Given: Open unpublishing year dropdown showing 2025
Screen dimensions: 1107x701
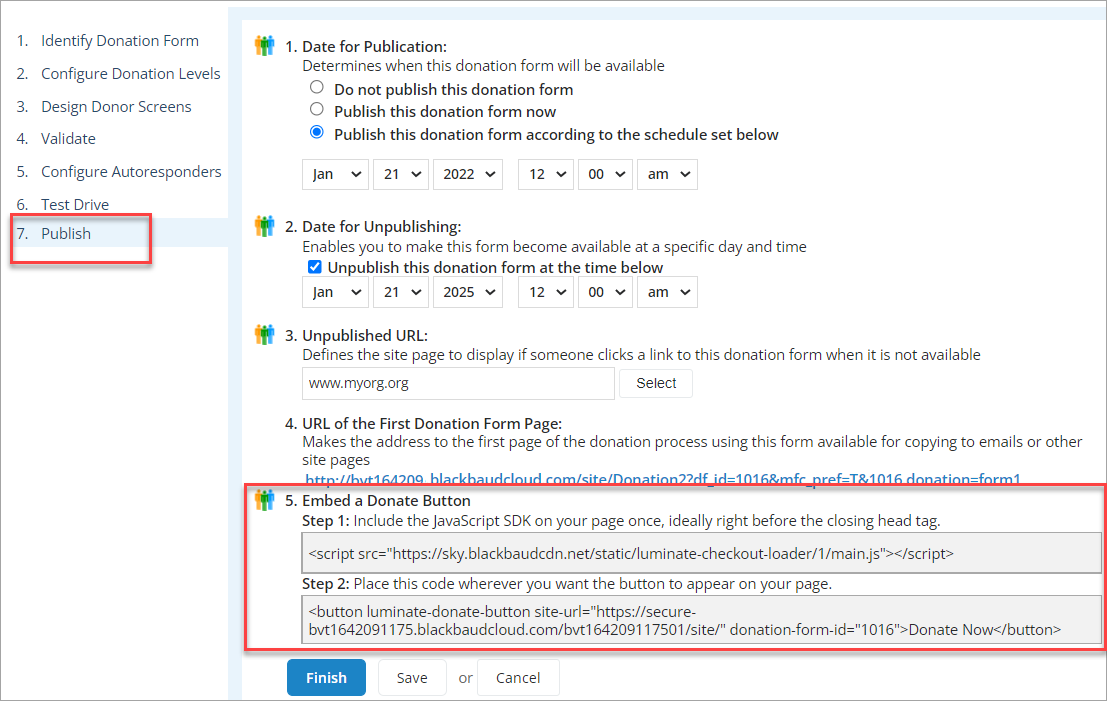Looking at the screenshot, I should (468, 292).
